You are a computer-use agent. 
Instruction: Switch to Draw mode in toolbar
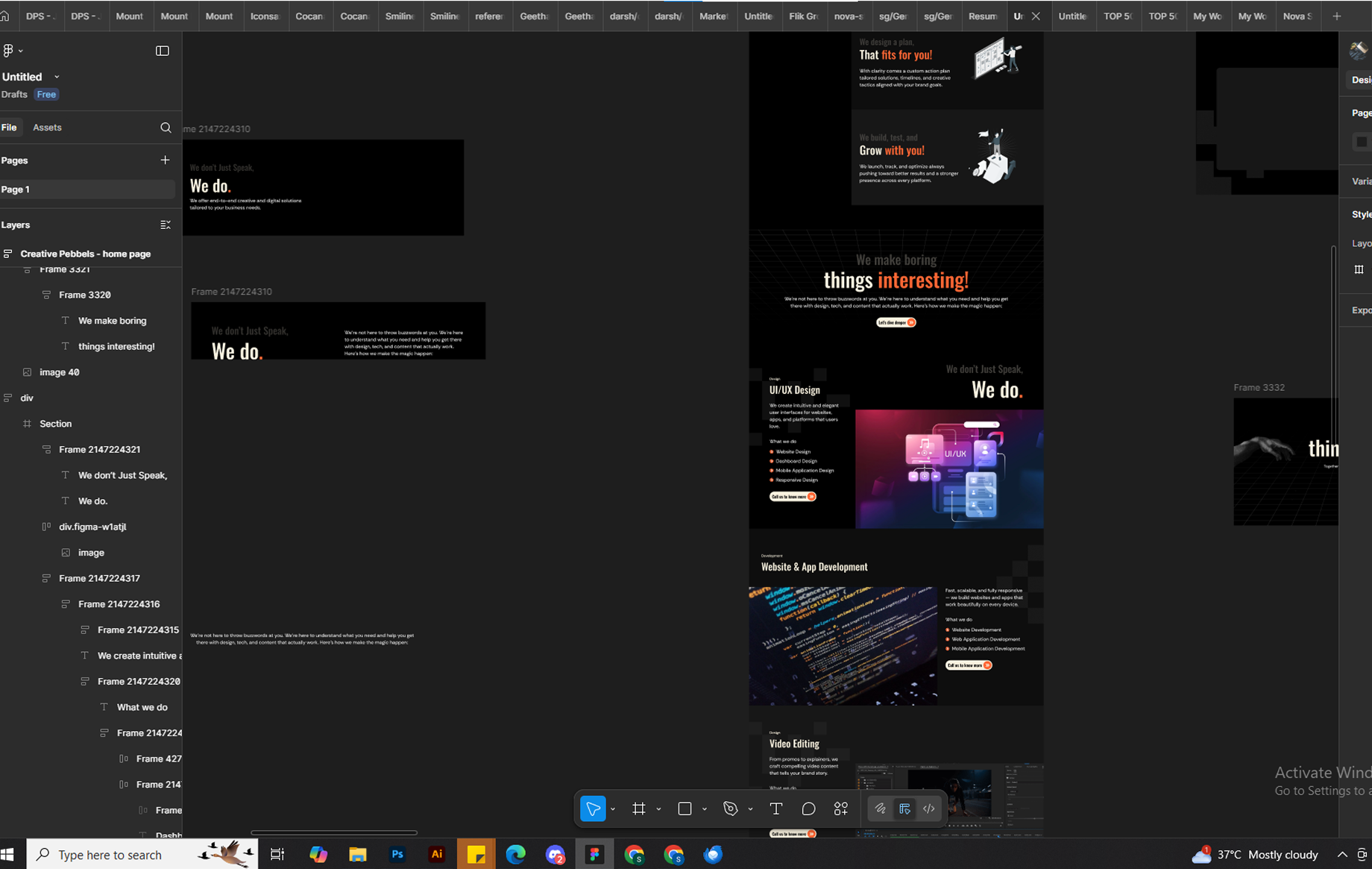pyautogui.click(x=881, y=809)
